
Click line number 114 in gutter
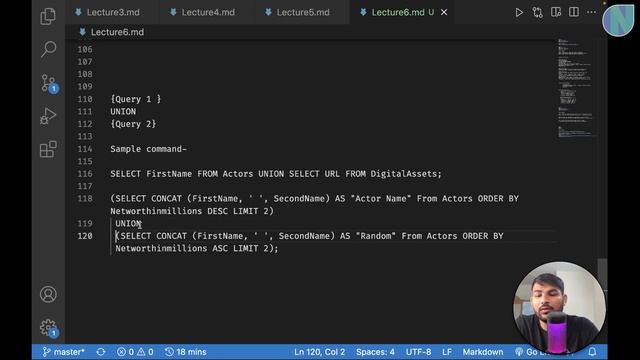85,149
